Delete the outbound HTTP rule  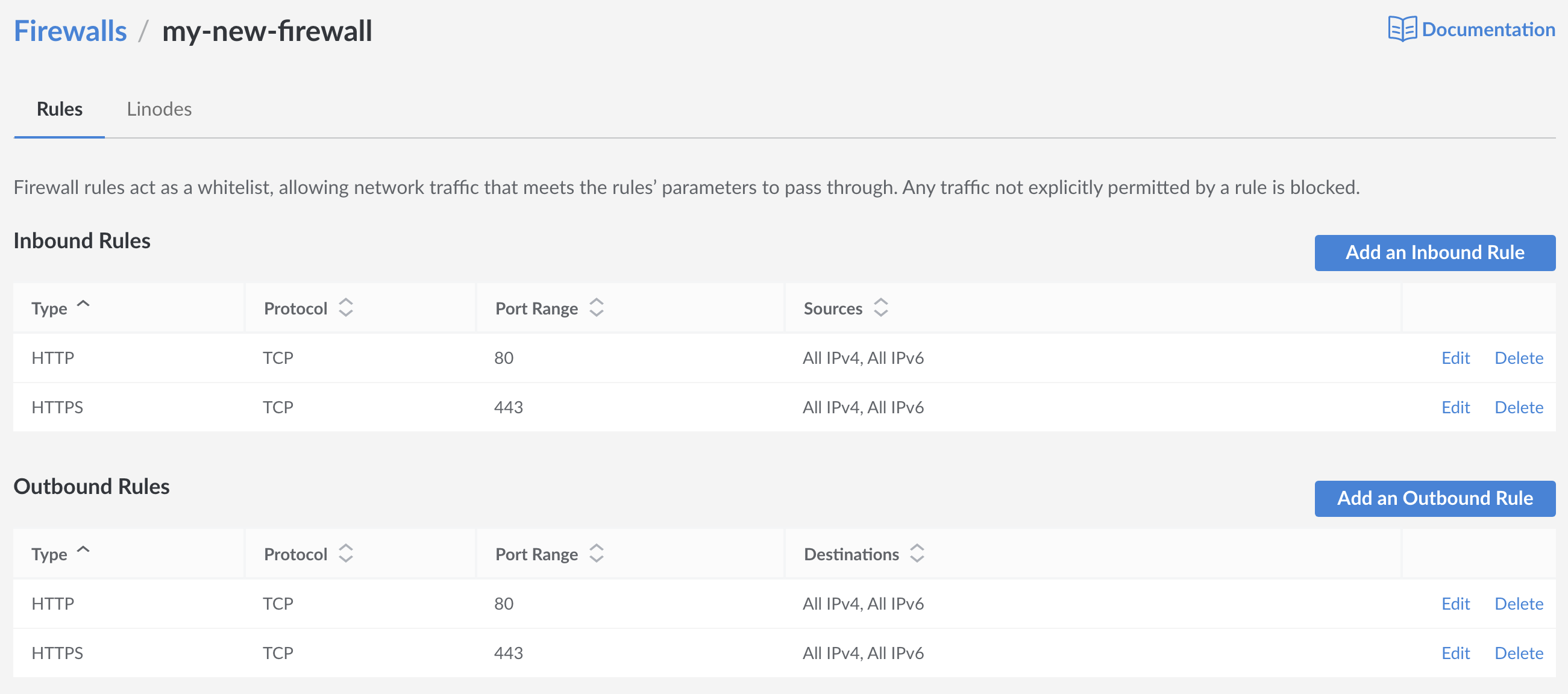click(1518, 604)
